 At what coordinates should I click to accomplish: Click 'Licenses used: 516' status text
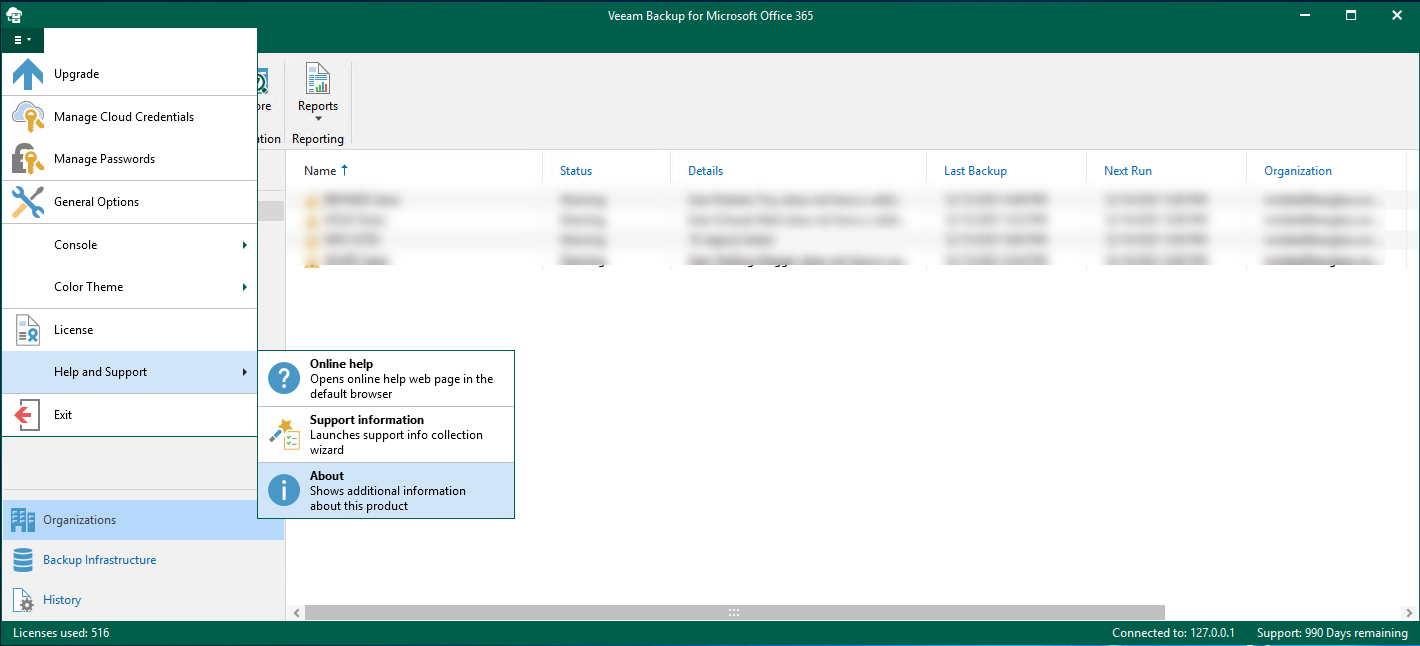tap(61, 633)
